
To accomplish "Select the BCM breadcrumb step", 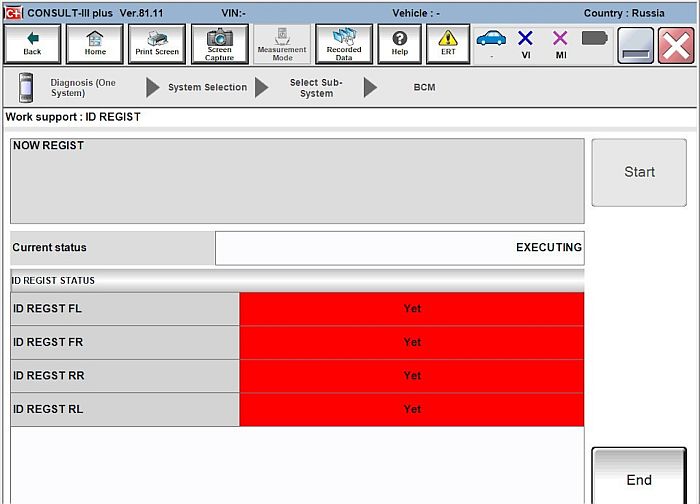I will click(x=424, y=87).
